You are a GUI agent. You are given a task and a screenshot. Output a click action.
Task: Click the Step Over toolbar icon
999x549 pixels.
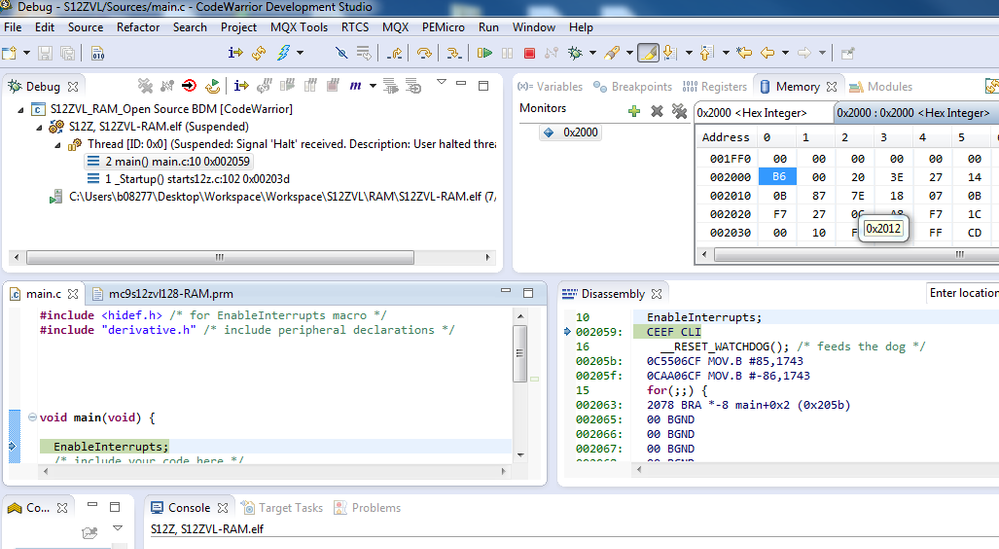tap(424, 53)
